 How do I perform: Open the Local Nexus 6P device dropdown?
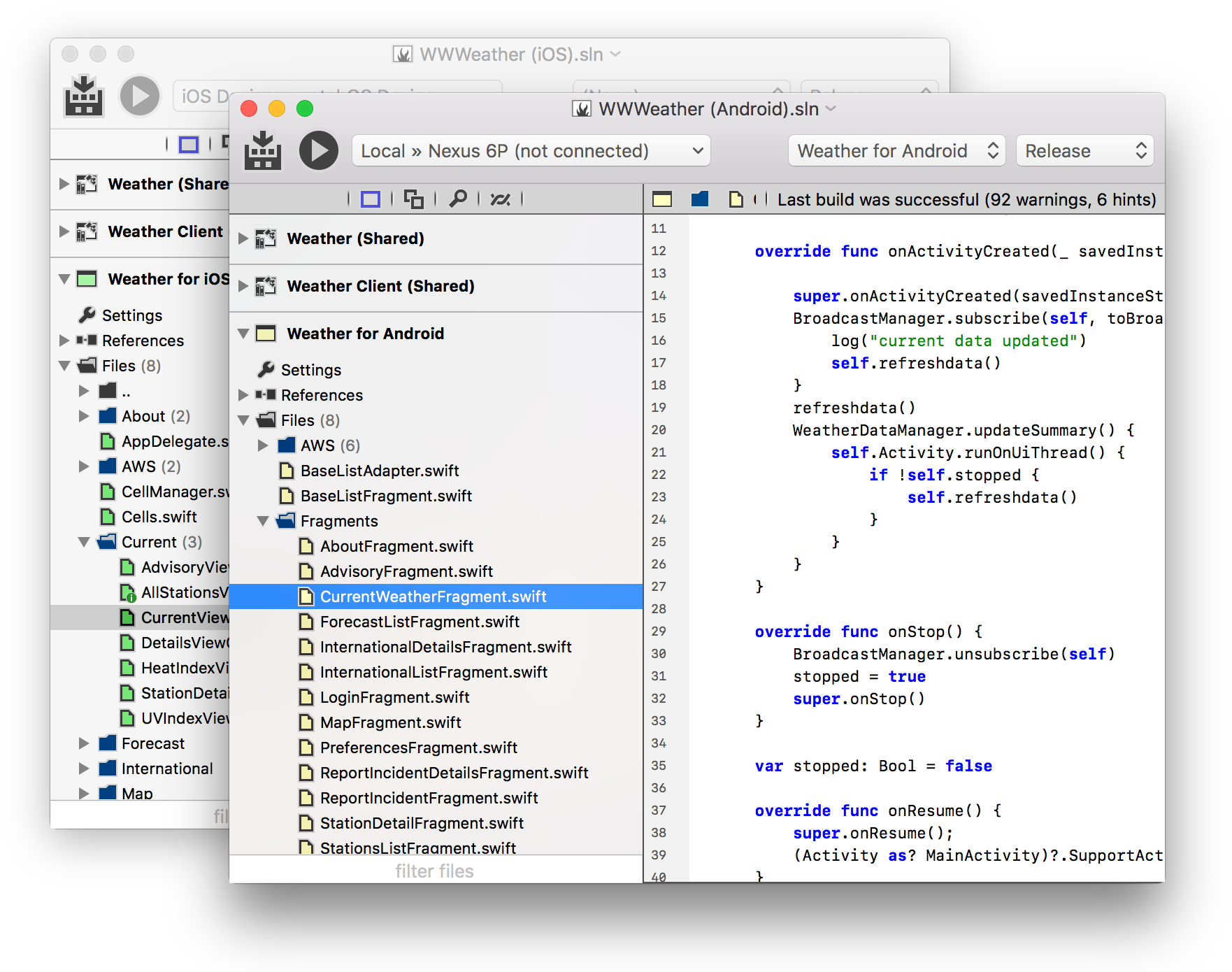click(531, 151)
